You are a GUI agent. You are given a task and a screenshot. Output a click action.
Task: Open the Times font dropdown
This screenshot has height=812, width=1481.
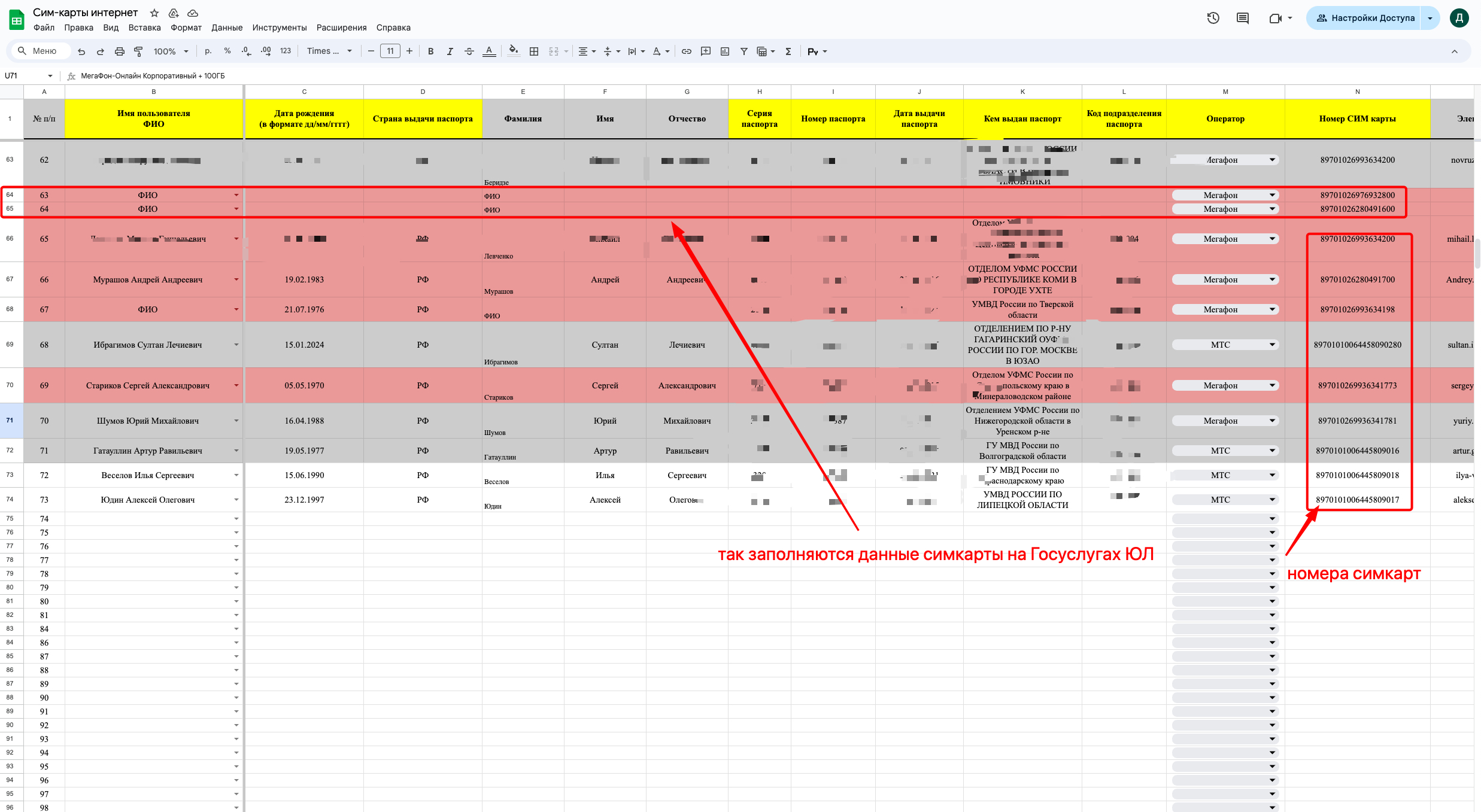(329, 51)
